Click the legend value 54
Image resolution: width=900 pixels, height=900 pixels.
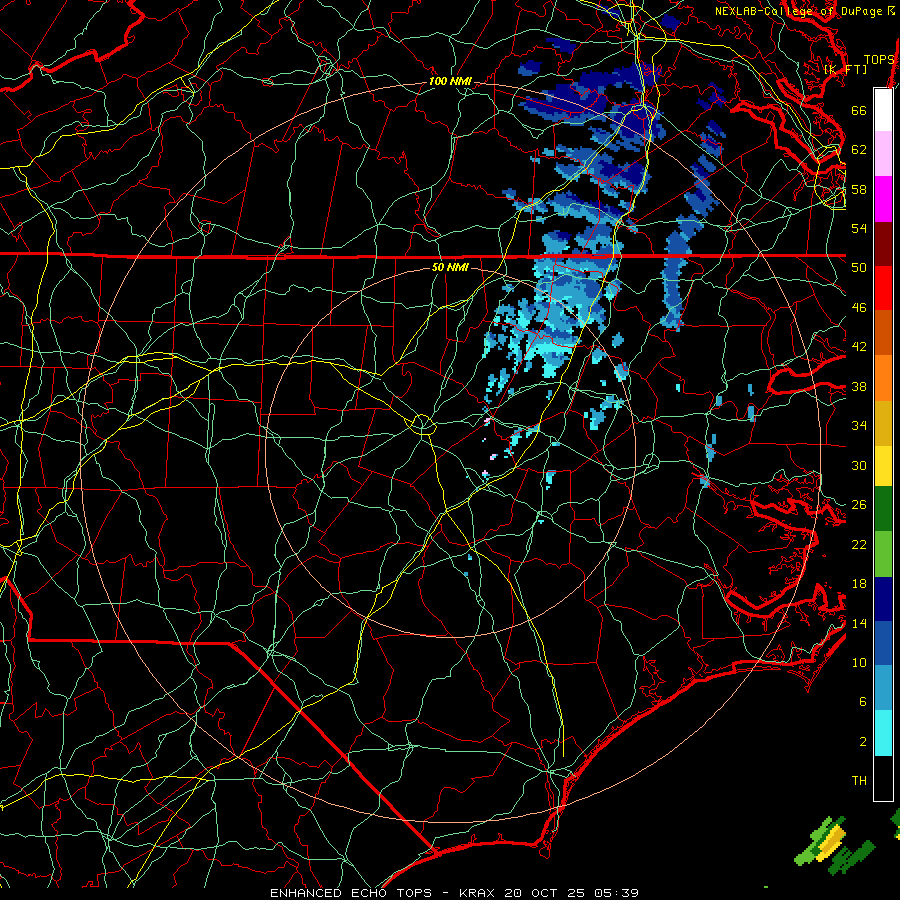click(859, 228)
